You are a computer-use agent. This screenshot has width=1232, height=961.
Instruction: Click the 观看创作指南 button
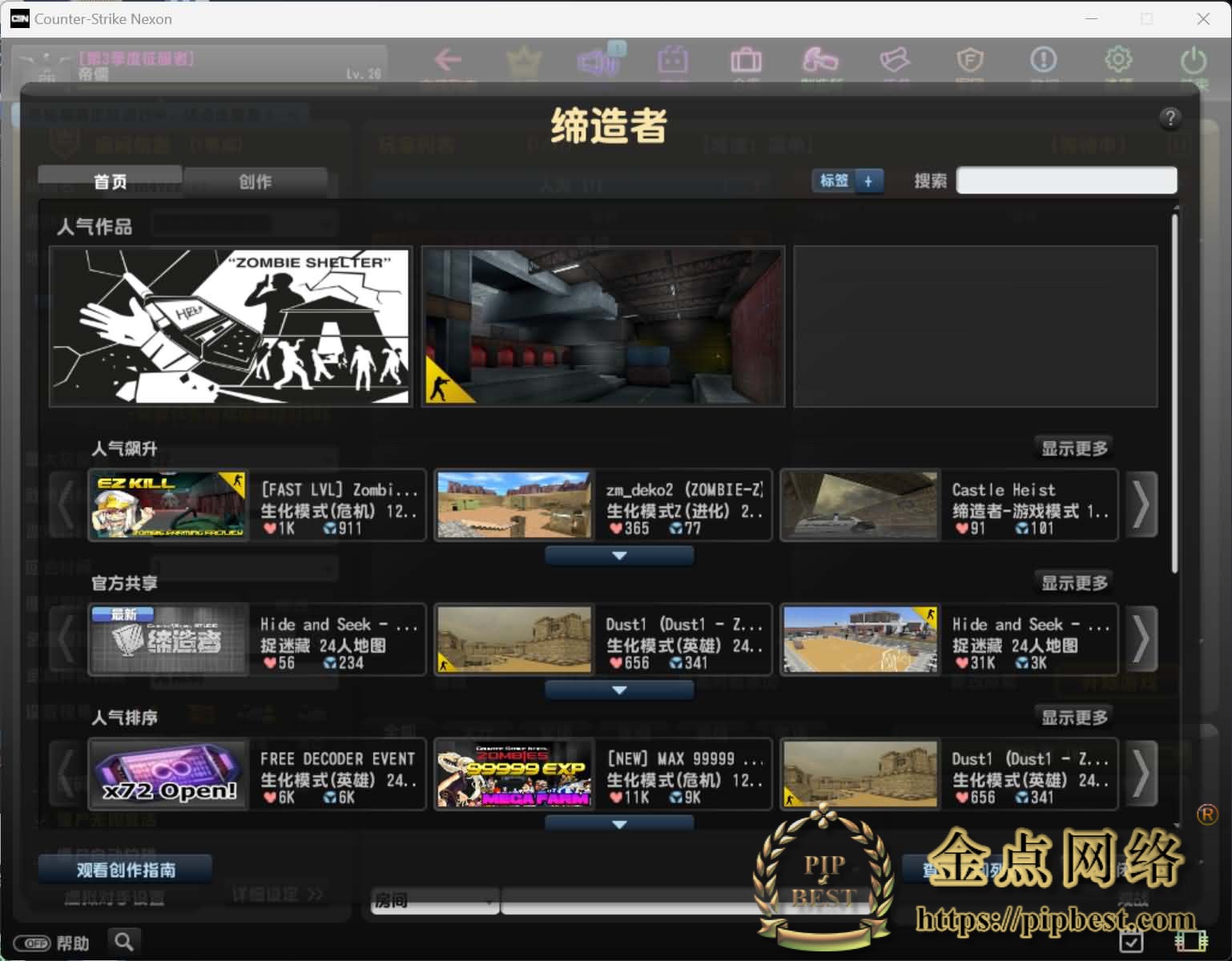126,870
